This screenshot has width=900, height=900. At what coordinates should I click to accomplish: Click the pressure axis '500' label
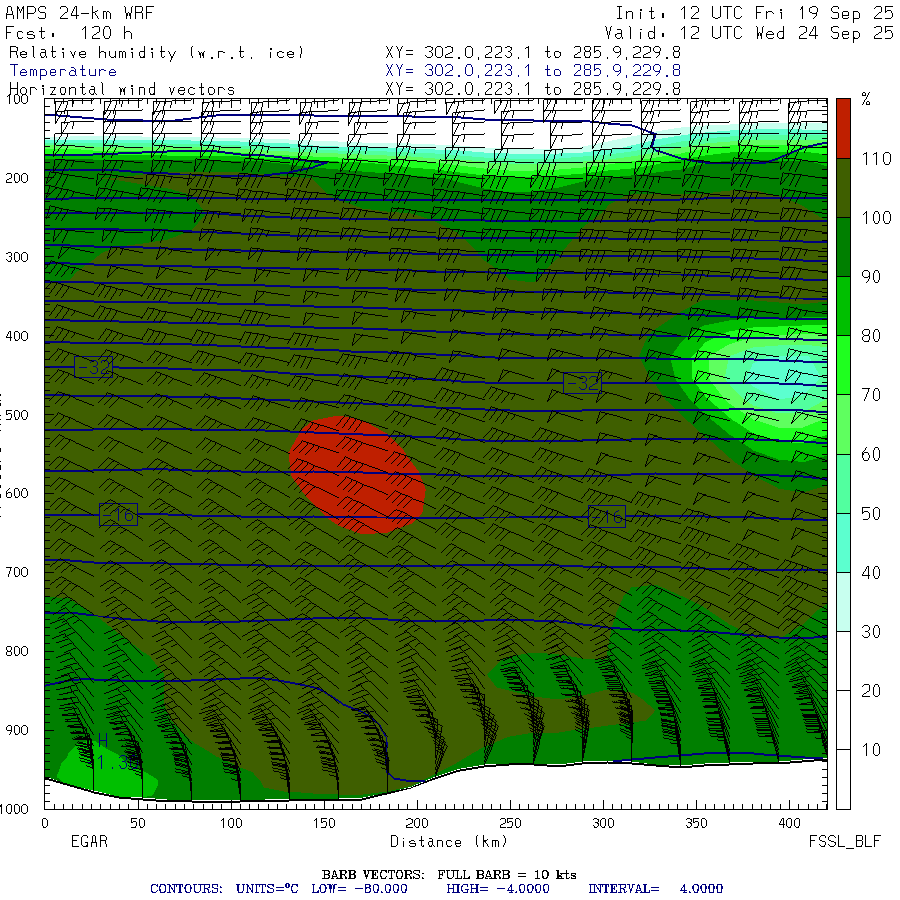click(17, 414)
